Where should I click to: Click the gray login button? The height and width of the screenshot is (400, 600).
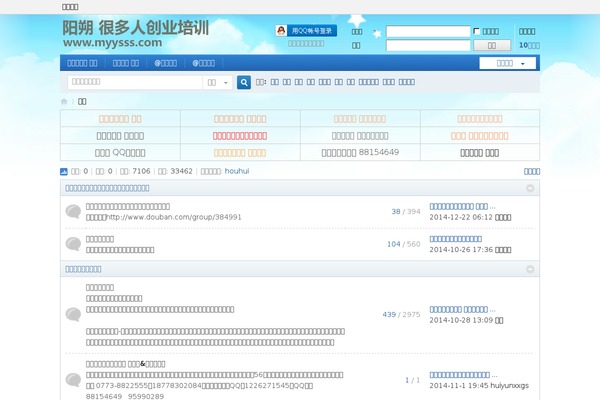coord(492,46)
